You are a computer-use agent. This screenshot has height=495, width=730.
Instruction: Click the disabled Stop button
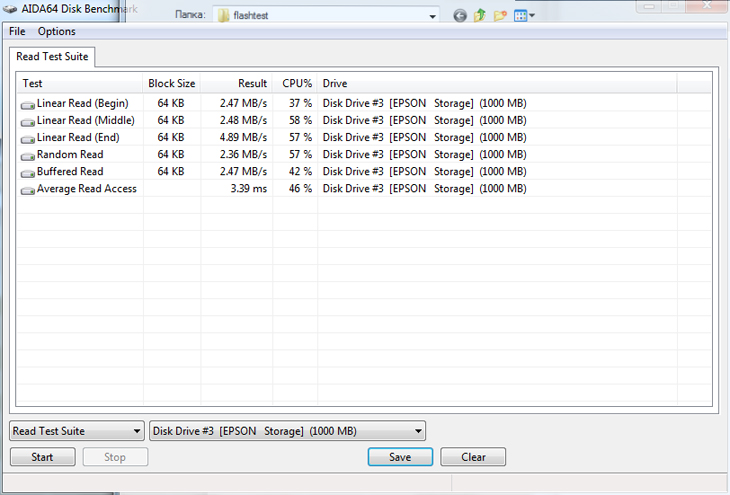[x=115, y=457]
